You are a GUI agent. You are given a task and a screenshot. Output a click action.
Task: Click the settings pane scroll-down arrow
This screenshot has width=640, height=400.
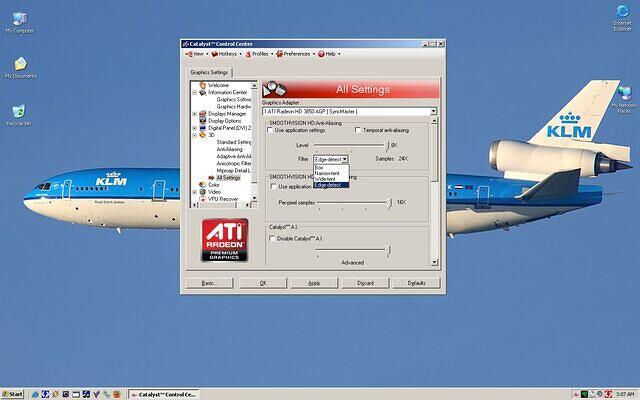[x=434, y=262]
